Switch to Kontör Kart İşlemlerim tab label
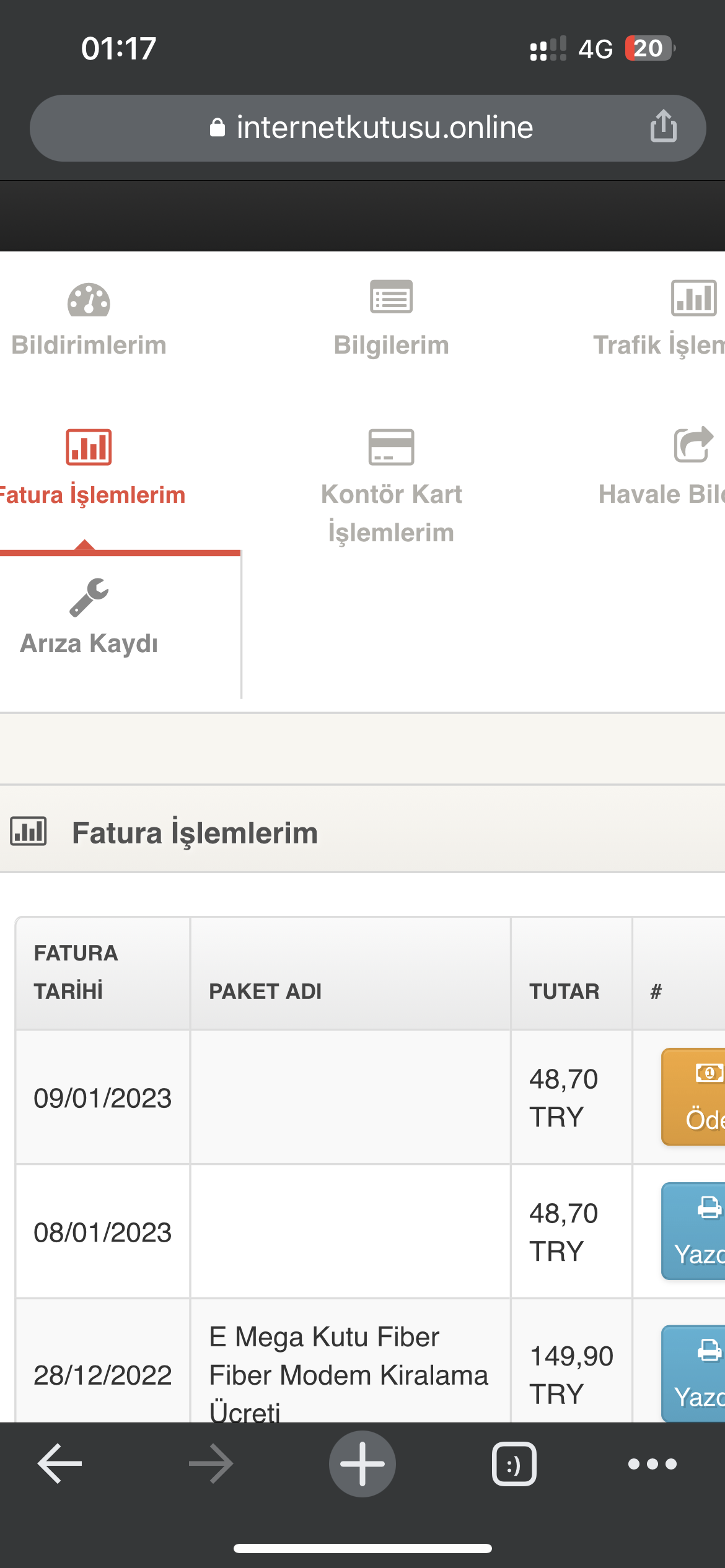Image resolution: width=725 pixels, height=1568 pixels. click(391, 513)
